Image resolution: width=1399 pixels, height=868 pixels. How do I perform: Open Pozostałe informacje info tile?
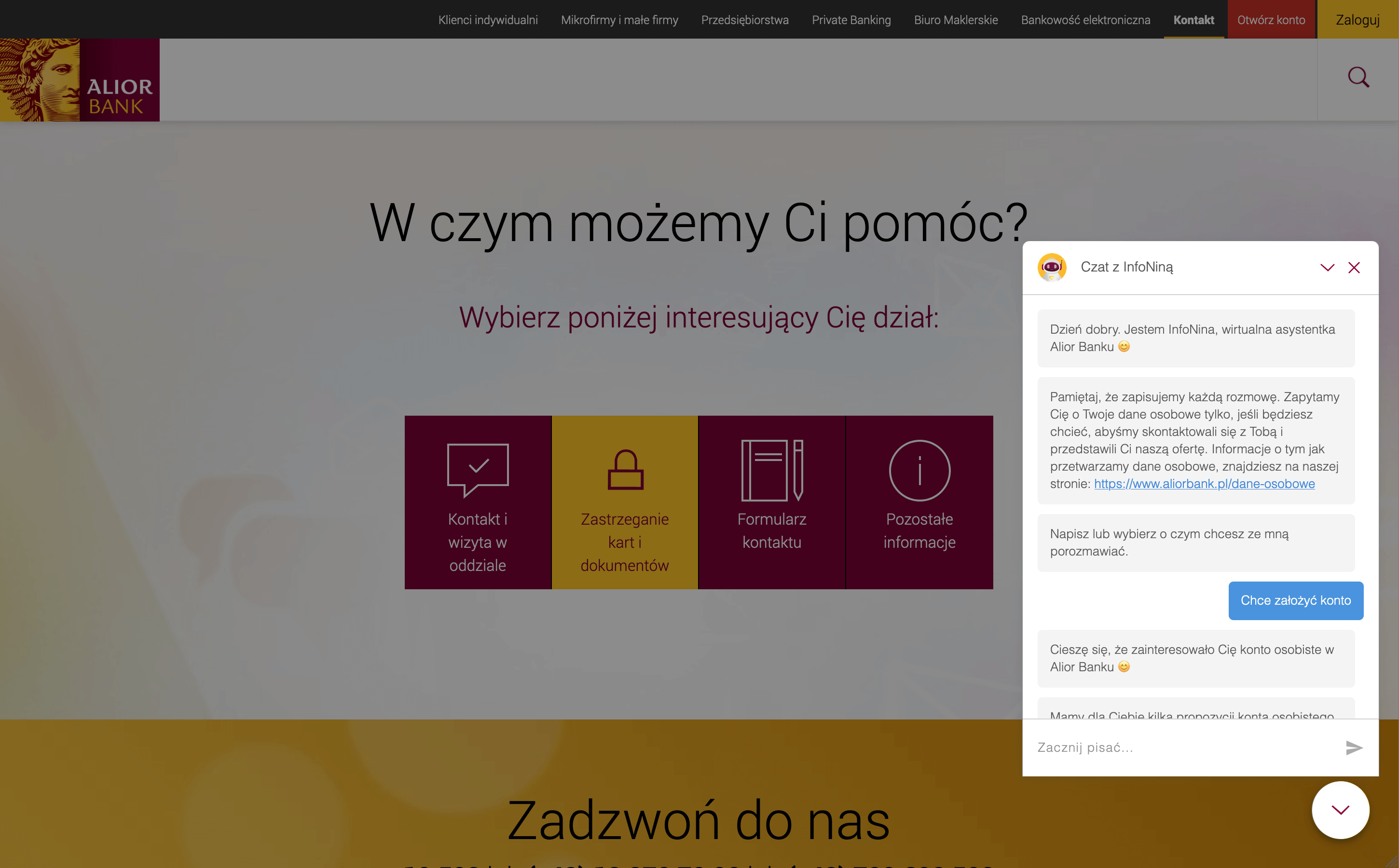pyautogui.click(x=919, y=502)
